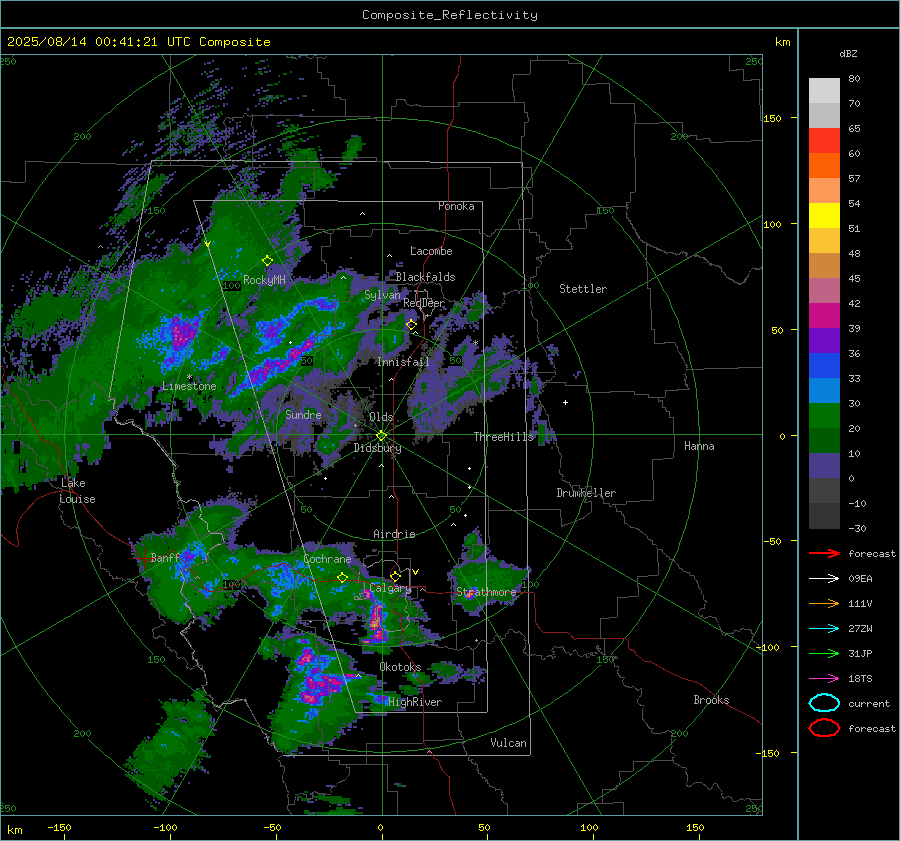900x841 pixels.
Task: Click the Drumheller town label
Action: coord(586,493)
